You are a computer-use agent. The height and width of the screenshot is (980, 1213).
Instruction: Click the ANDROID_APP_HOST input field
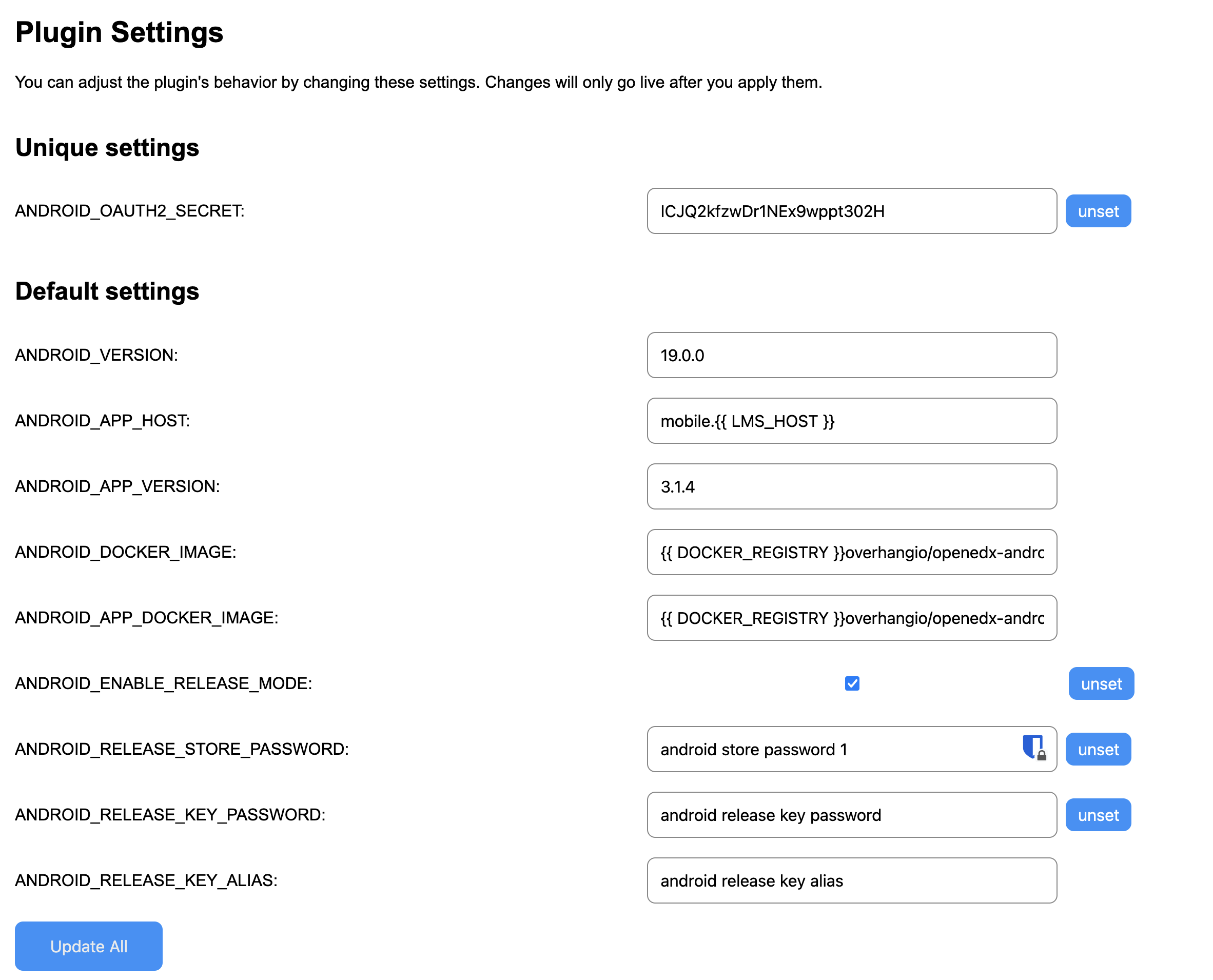852,421
